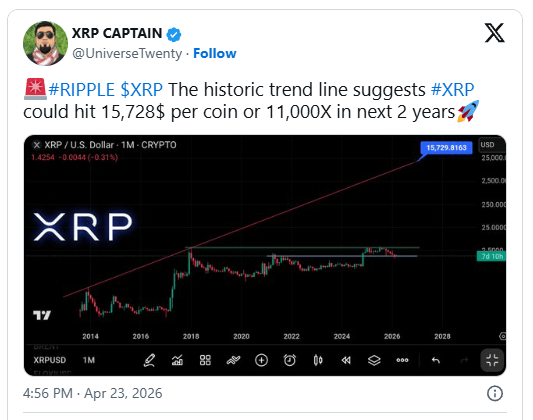Viewport: 533px width, 420px height.
Task: Click the X logo icon
Action: click(495, 33)
